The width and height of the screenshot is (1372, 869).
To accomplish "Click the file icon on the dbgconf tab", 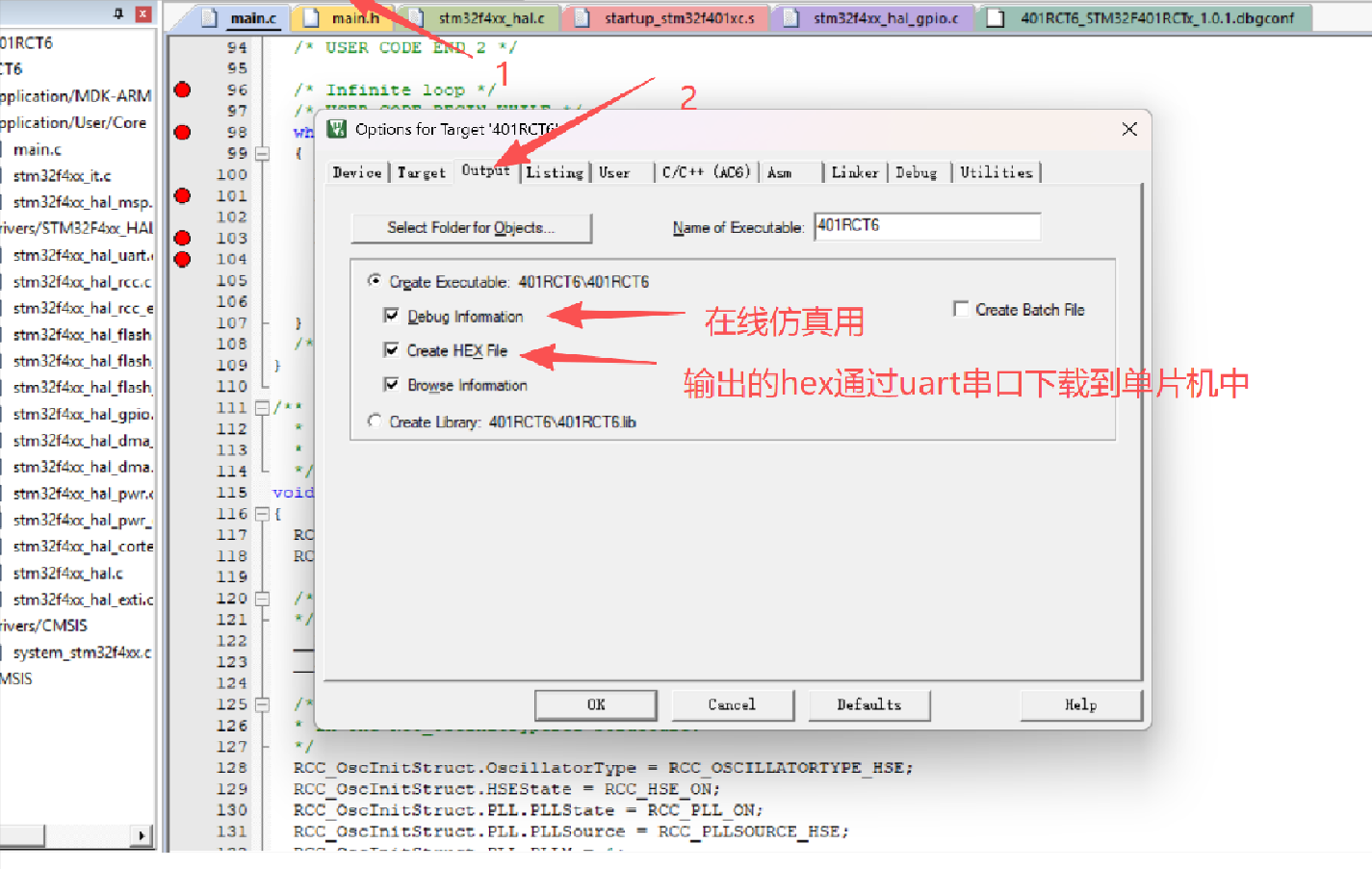I will tap(994, 16).
